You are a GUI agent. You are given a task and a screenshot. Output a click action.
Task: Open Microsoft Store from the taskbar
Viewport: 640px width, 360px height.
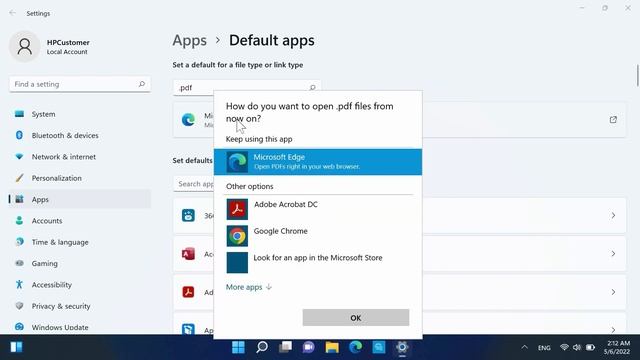point(379,347)
